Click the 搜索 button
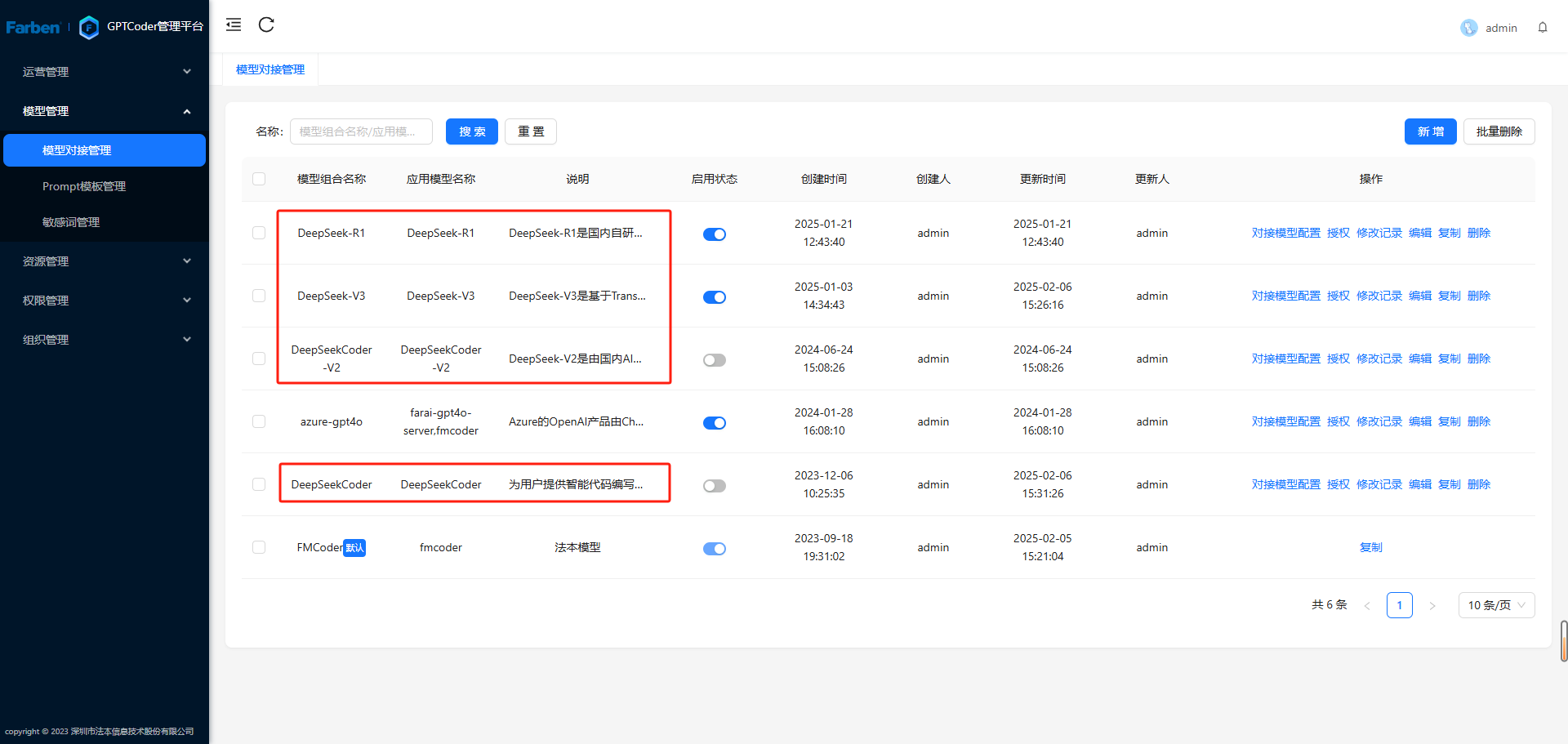Image resolution: width=1568 pixels, height=744 pixels. tap(471, 131)
